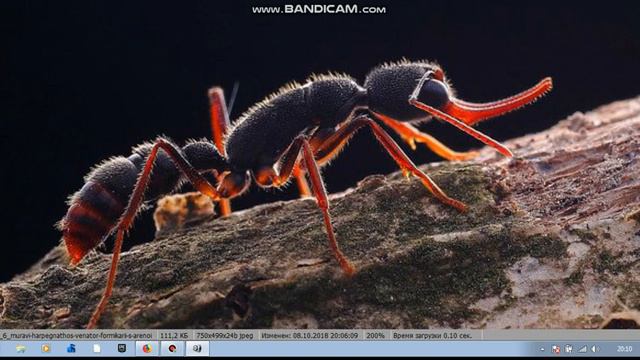This screenshot has width=640, height=360.
Task: Open network signal strength tray icon
Action: click(582, 349)
